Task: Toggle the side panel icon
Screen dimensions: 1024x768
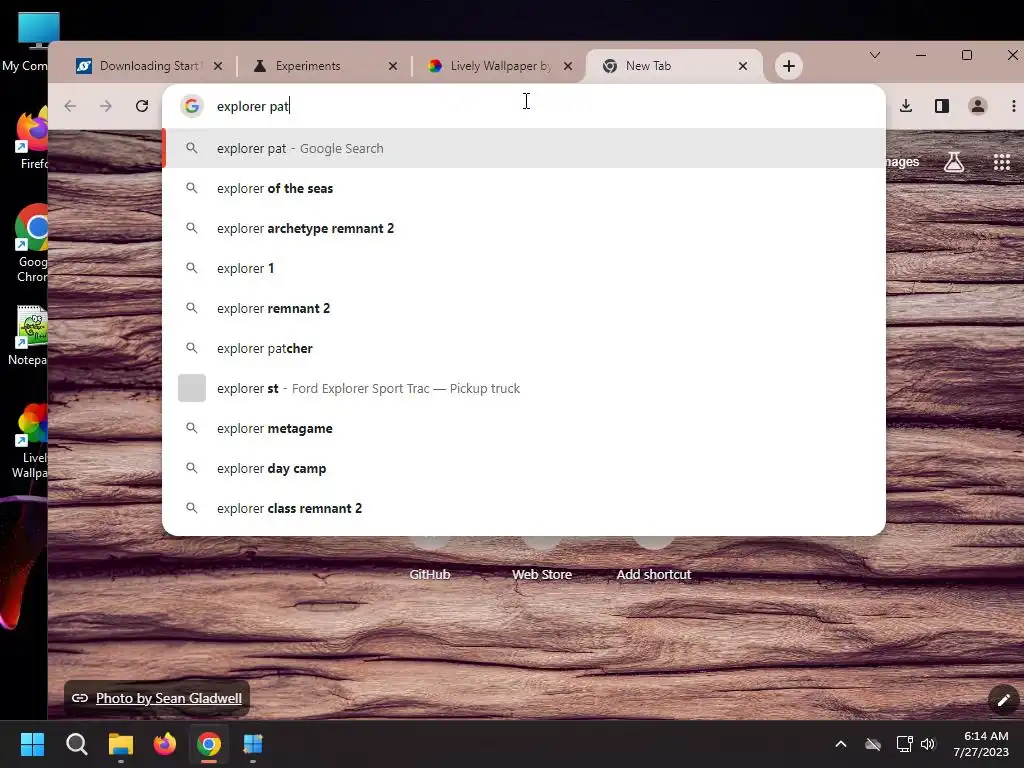Action: (x=942, y=106)
